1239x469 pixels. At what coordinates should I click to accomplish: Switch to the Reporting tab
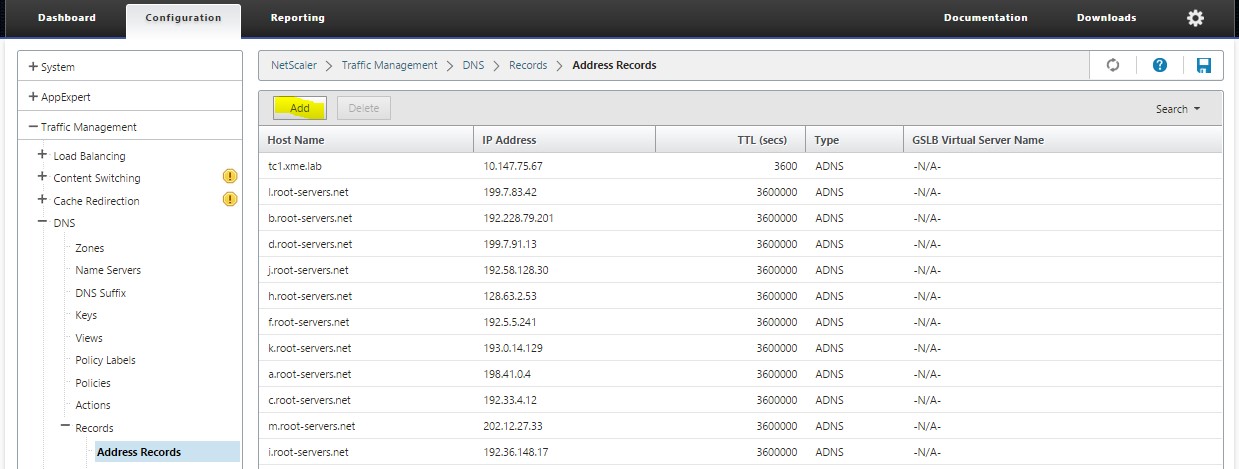[297, 18]
